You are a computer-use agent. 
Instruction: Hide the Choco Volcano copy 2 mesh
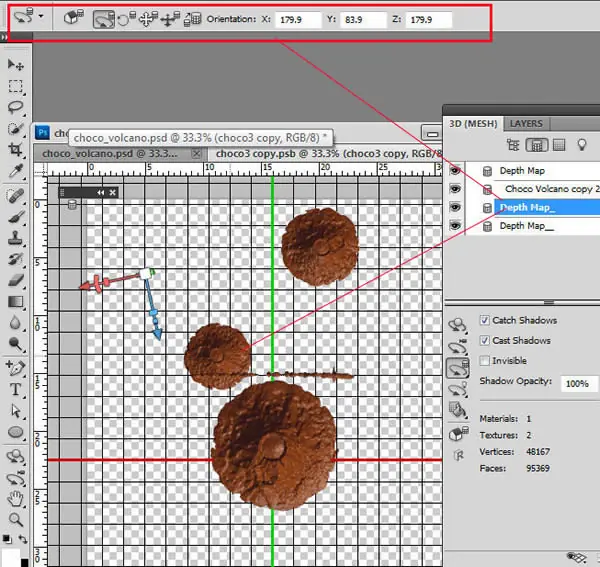[x=455, y=189]
